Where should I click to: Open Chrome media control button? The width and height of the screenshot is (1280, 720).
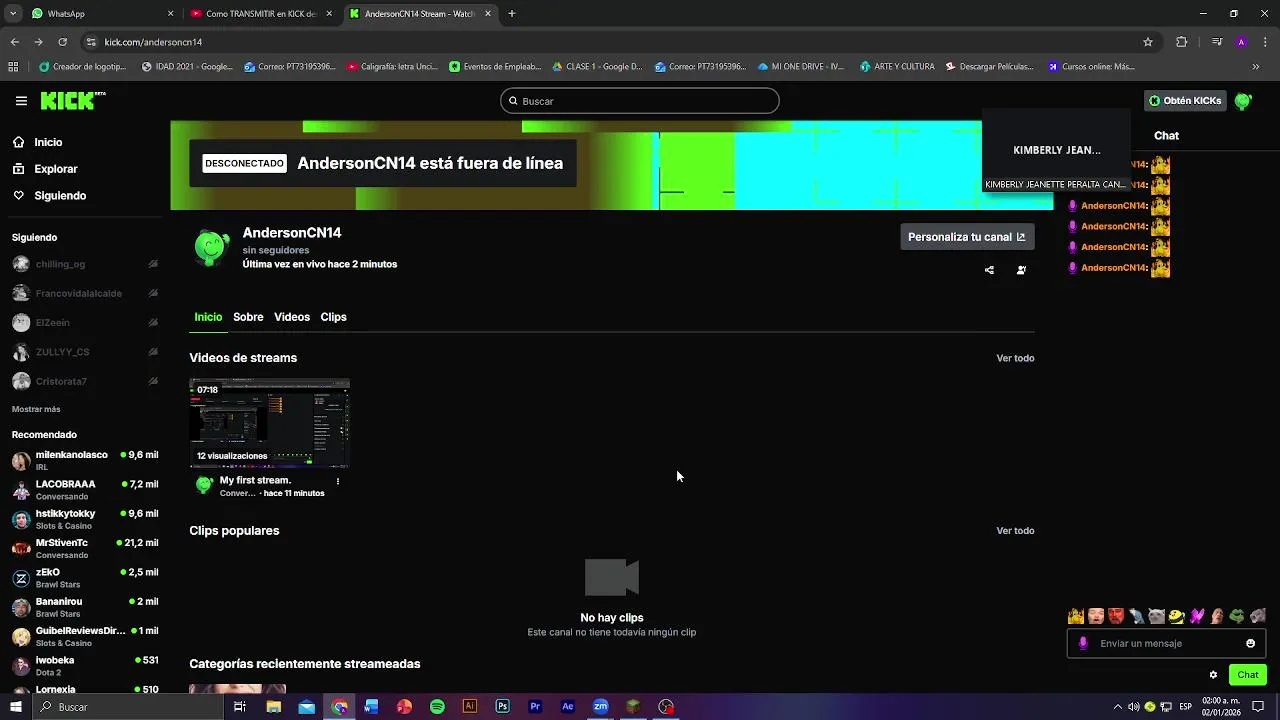coord(1216,42)
